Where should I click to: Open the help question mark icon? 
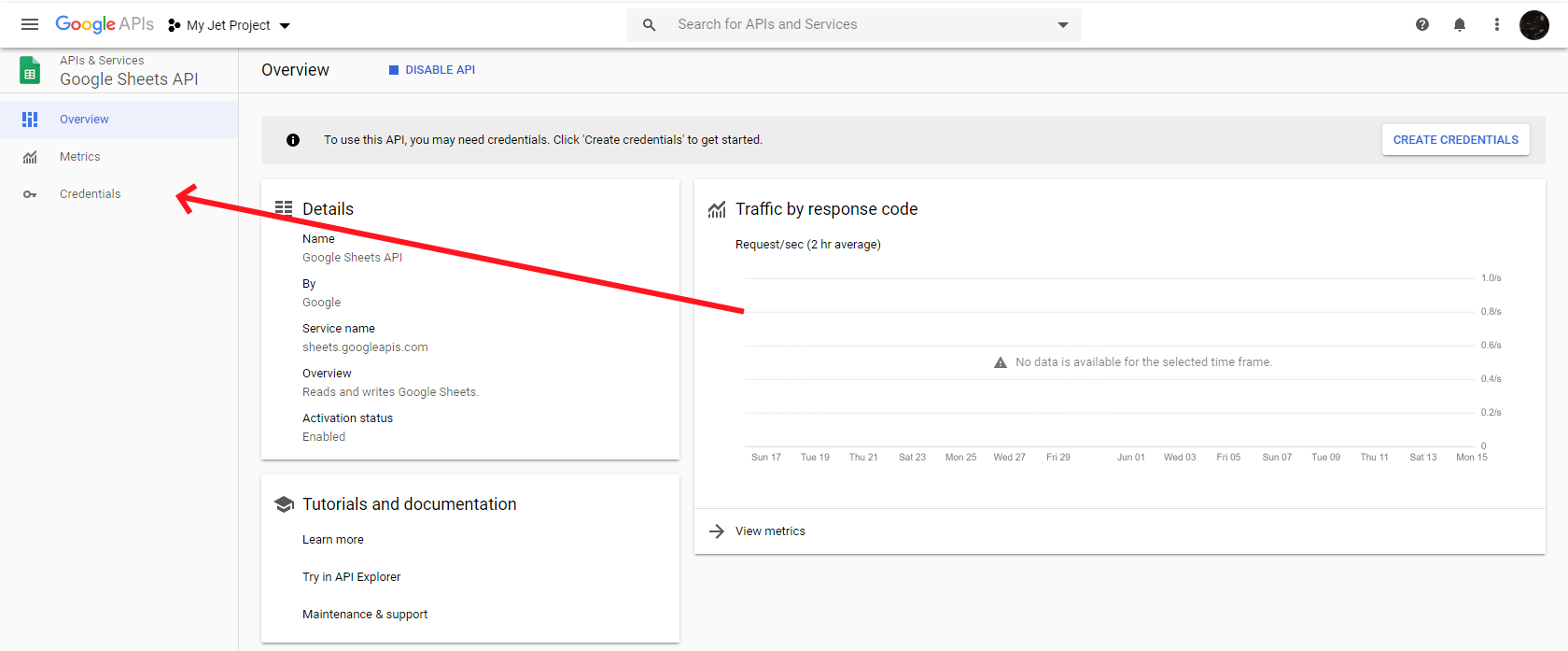tap(1422, 25)
